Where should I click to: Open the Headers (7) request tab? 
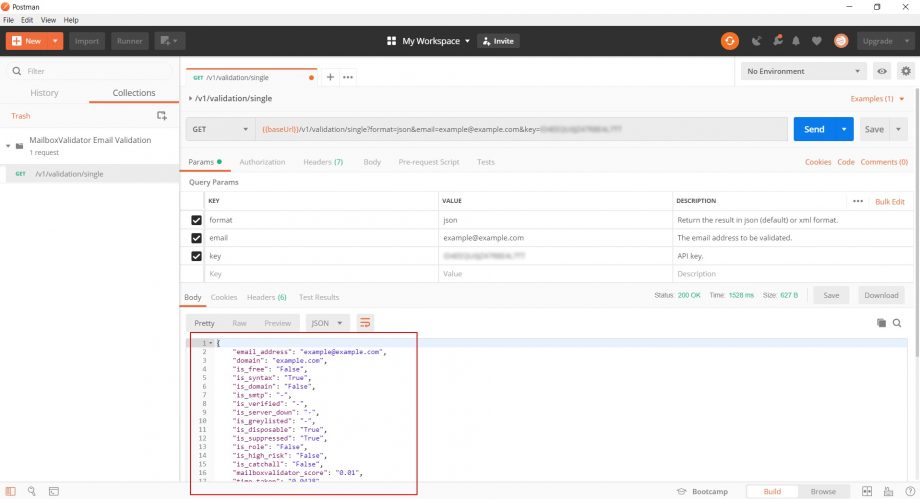pyautogui.click(x=323, y=162)
